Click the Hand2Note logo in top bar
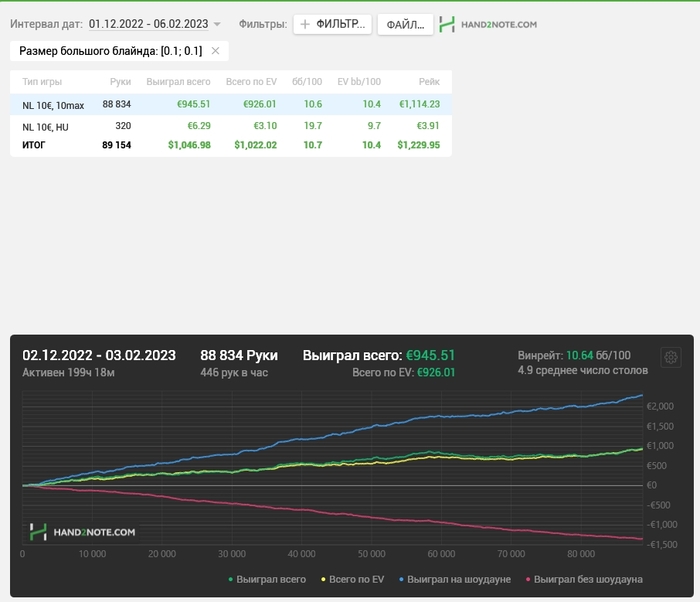700x602 pixels. 488,25
